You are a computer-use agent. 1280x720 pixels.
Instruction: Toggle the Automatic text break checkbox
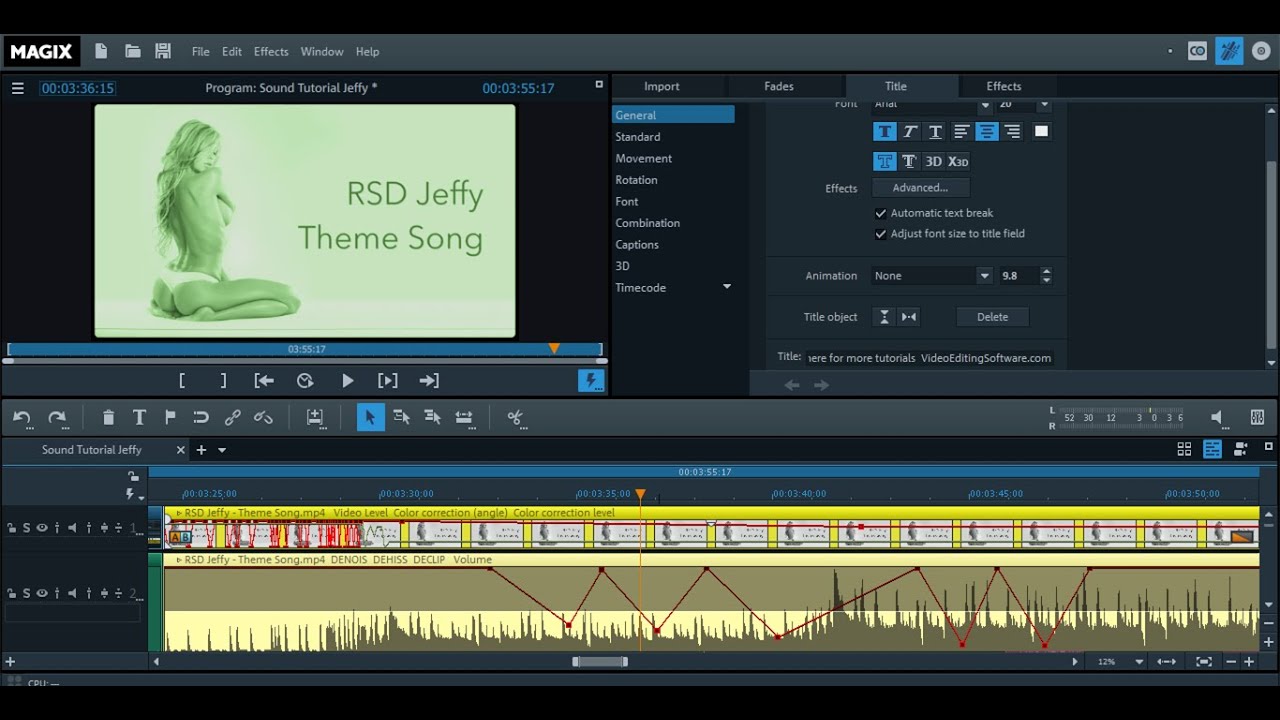pos(881,213)
